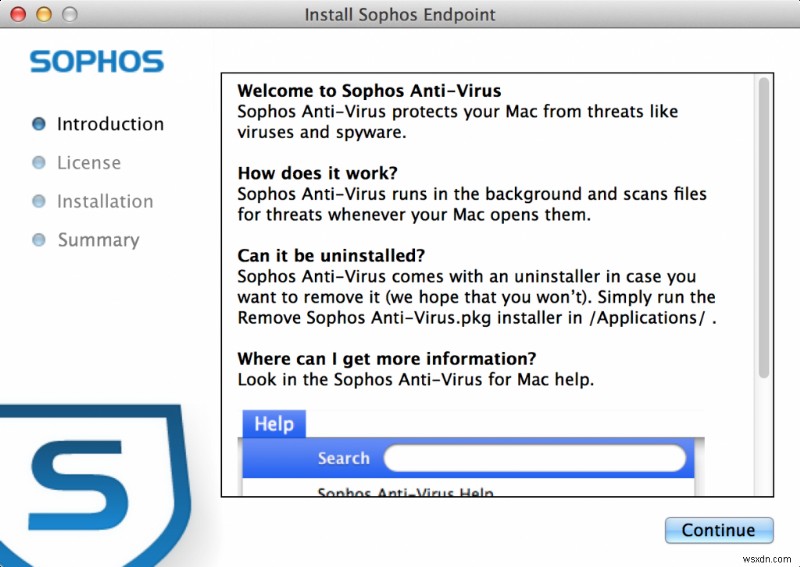Click the bullet beside Introduction step
Viewport: 800px width, 567px height.
(39, 124)
